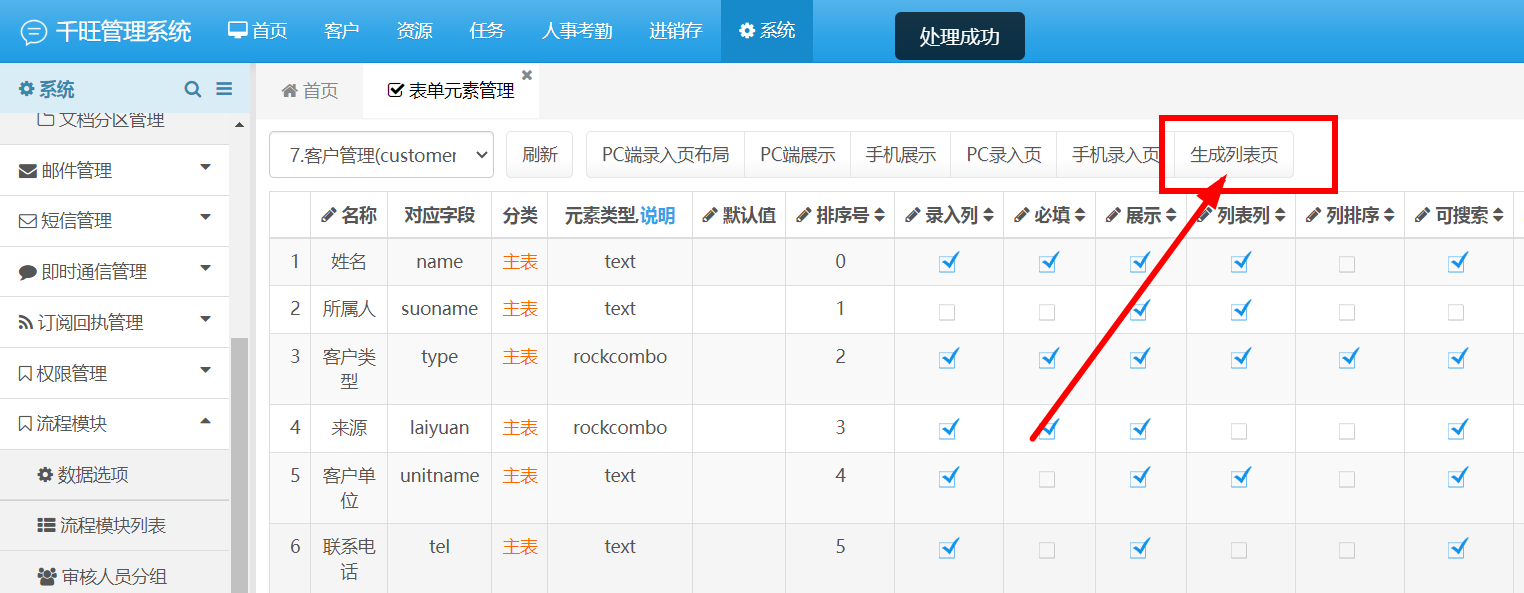Viewport: 1524px width, 593px height.
Task: Sort by the 可搜索 column arrows
Action: coord(1498,215)
